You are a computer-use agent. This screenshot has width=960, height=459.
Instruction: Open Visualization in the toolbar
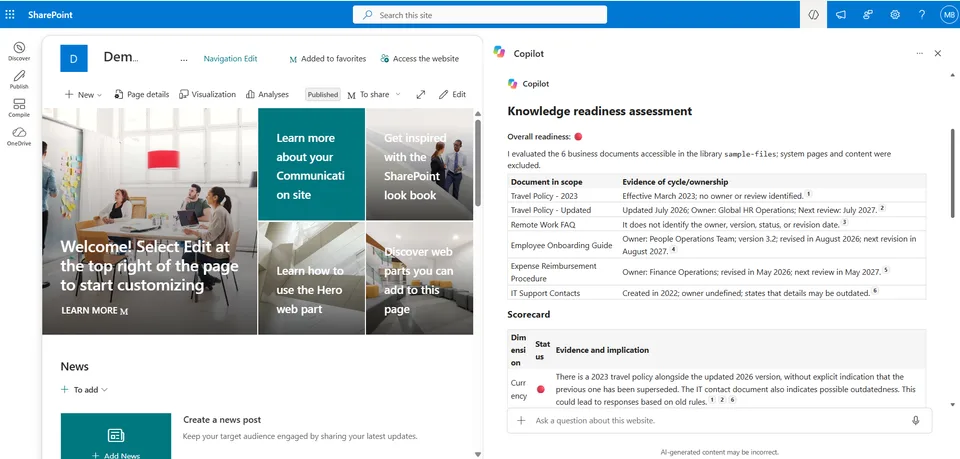pyautogui.click(x=207, y=94)
